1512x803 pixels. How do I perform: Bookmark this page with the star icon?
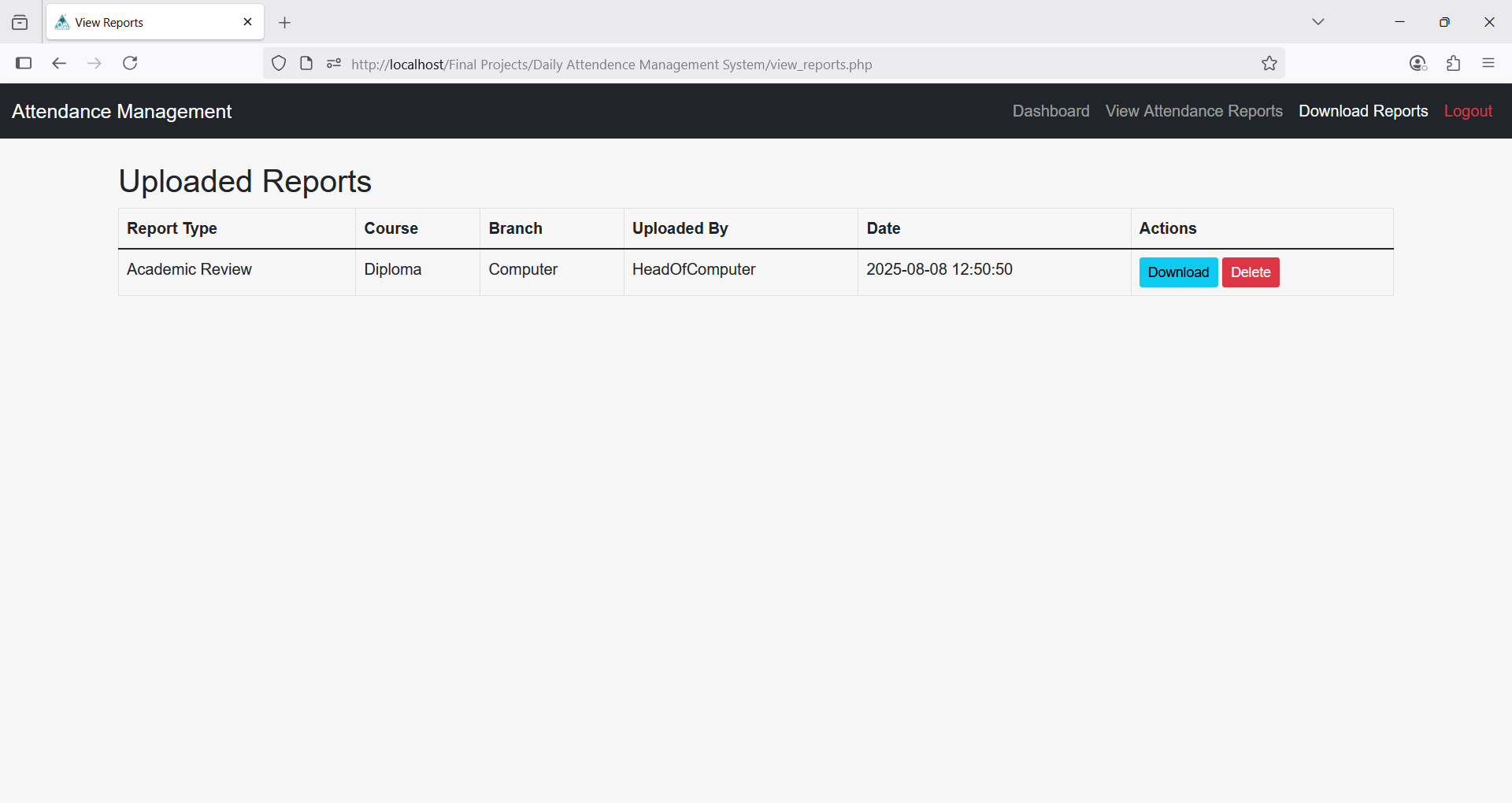coord(1269,64)
